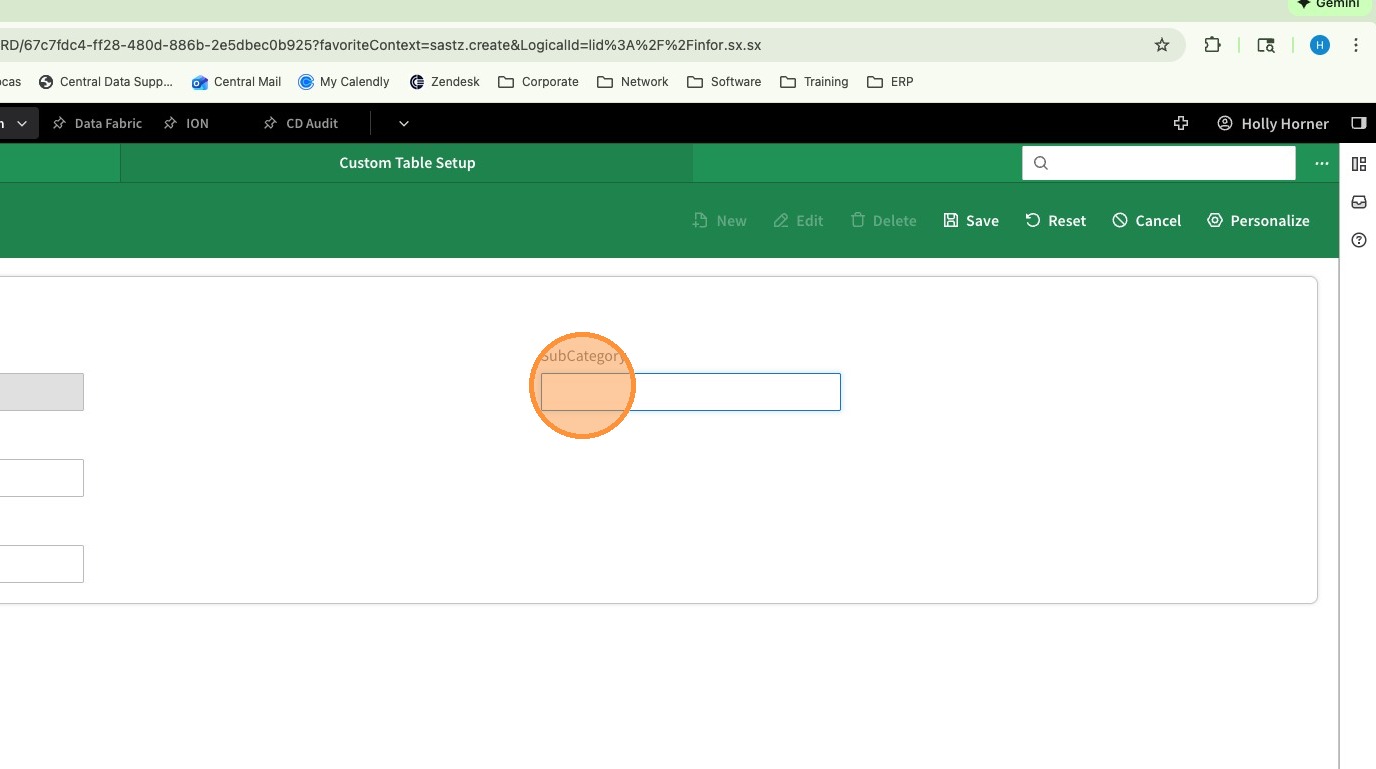This screenshot has width=1376, height=769.
Task: Open the Central Mail bookmark
Action: pos(237,82)
